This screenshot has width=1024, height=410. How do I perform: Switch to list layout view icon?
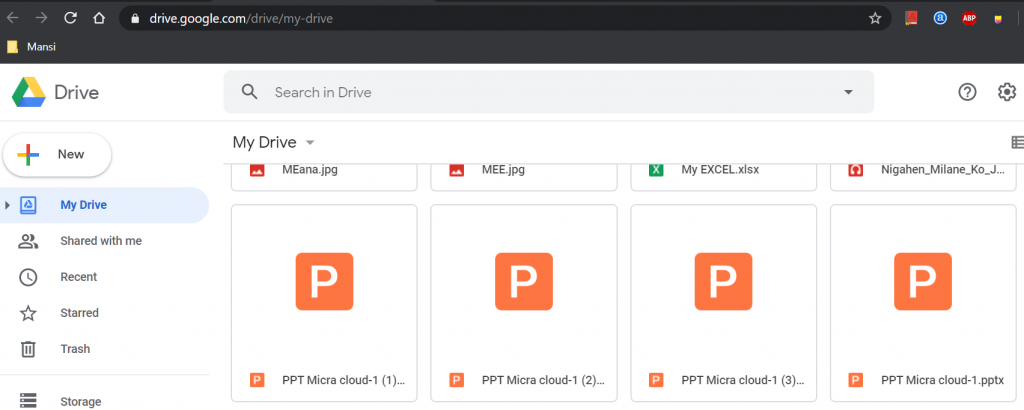(1017, 142)
